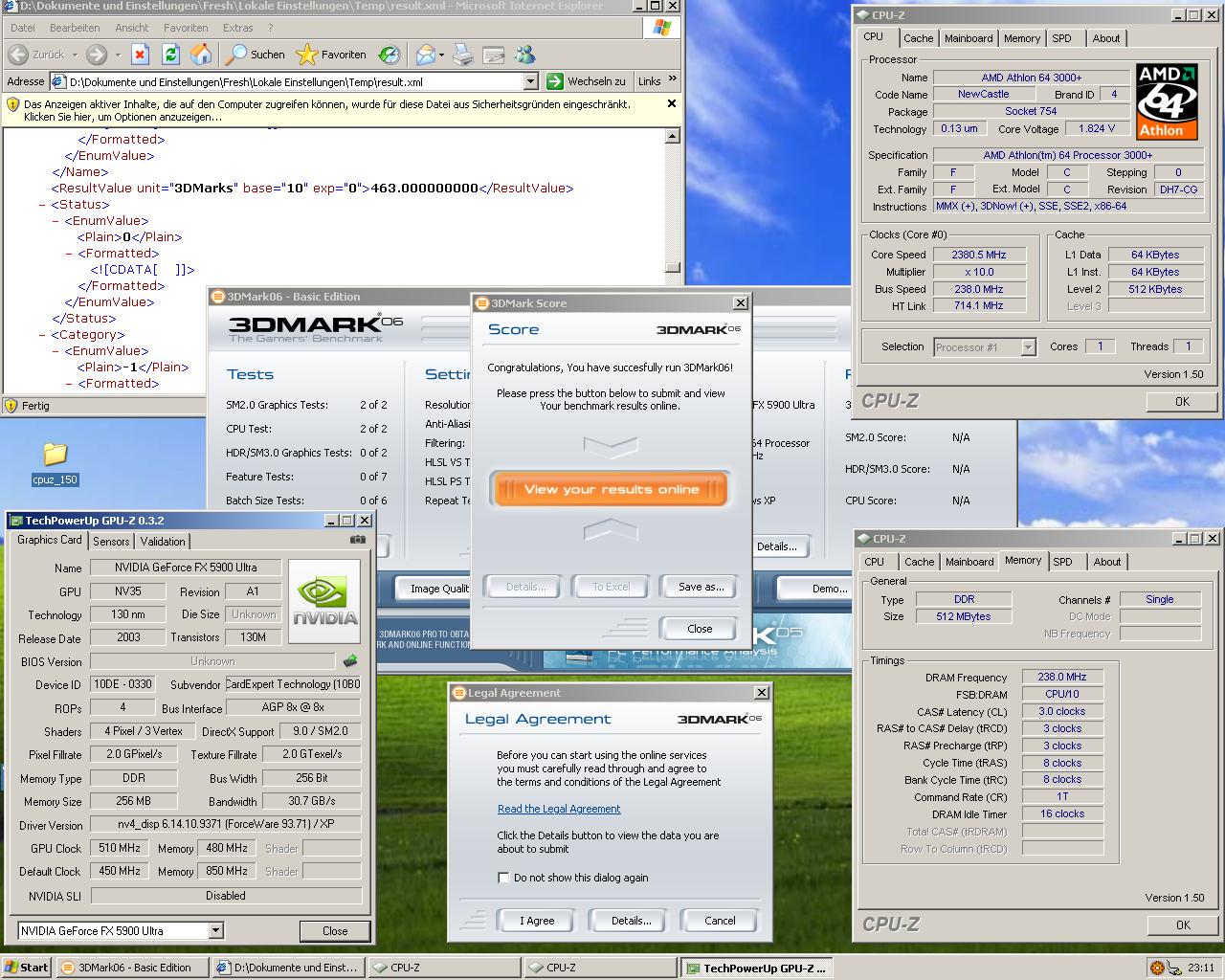The width and height of the screenshot is (1225, 980).
Task: Open Suchen search in Internet Explorer toolbar
Action: [256, 55]
